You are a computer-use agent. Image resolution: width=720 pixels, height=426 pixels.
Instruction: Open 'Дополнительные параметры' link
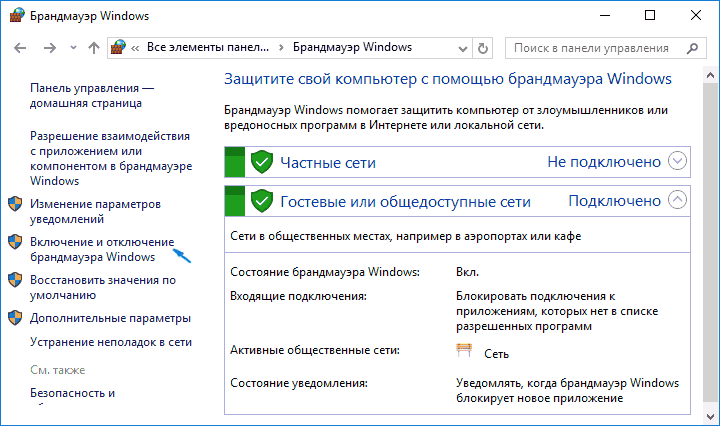(110, 318)
